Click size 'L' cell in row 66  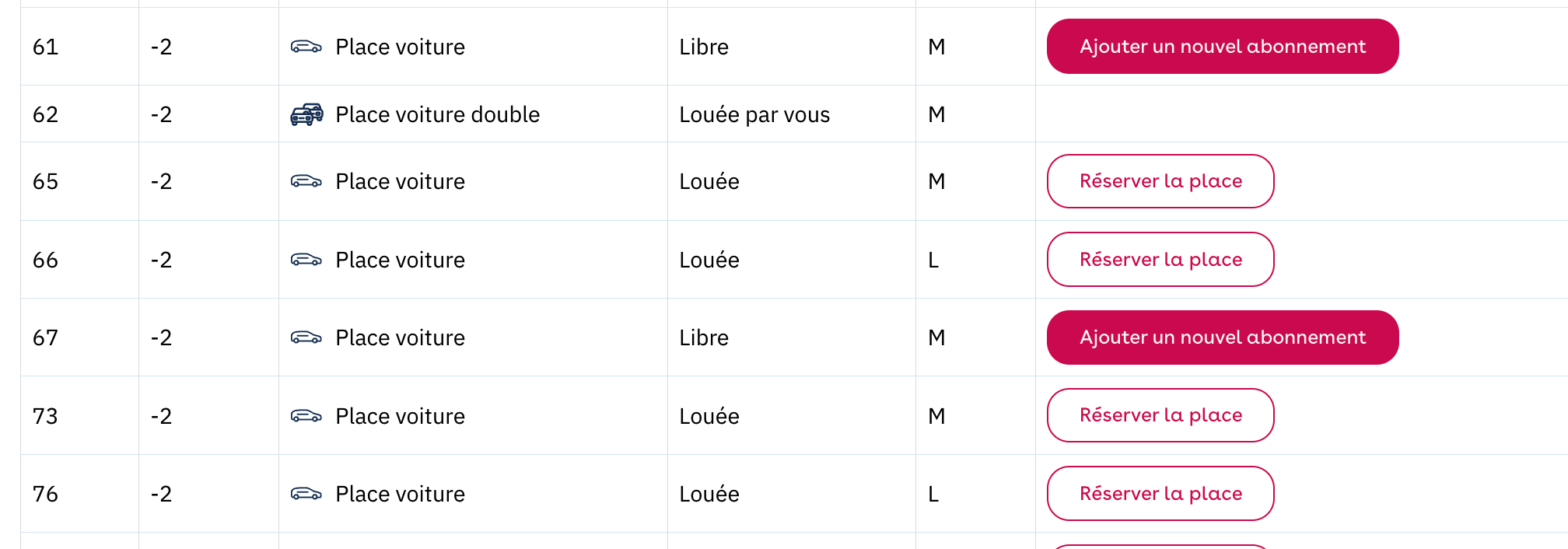[x=975, y=260]
